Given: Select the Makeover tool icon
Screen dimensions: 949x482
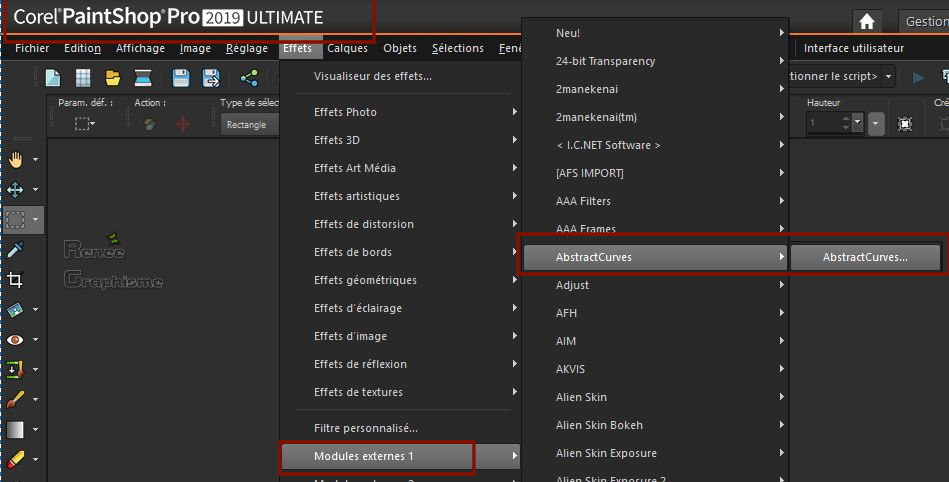Looking at the screenshot, I should pos(15,369).
